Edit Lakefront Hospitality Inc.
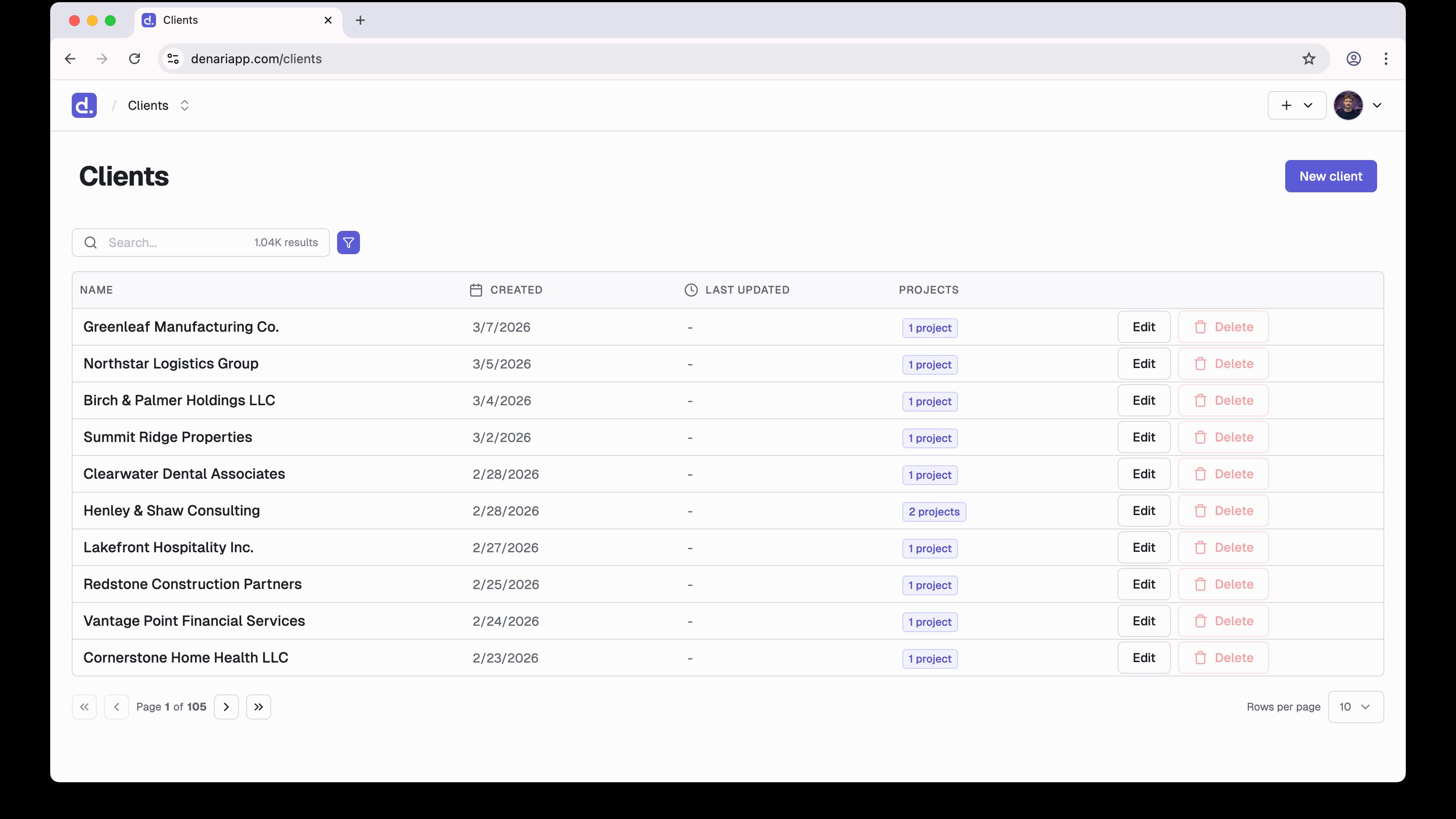 tap(1144, 548)
